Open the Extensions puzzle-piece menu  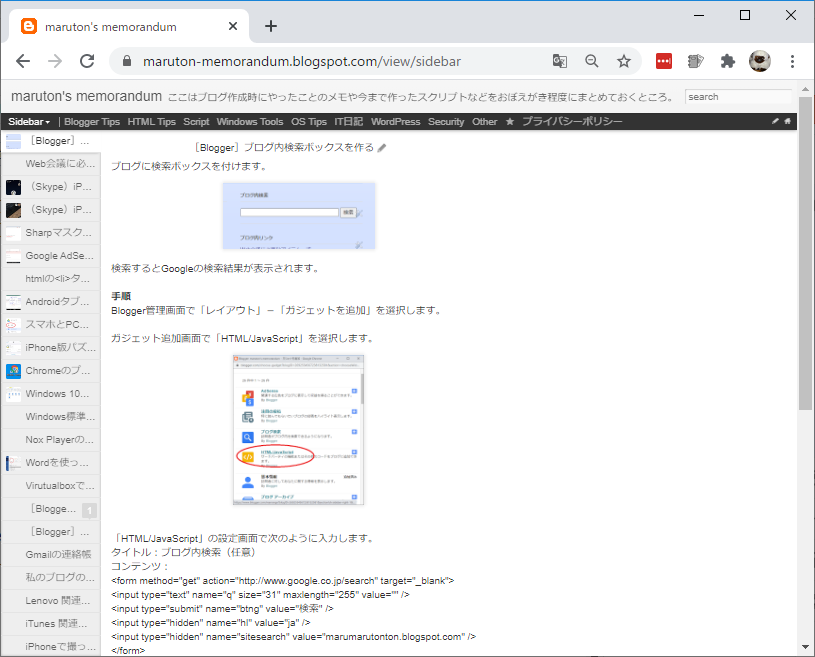[728, 61]
